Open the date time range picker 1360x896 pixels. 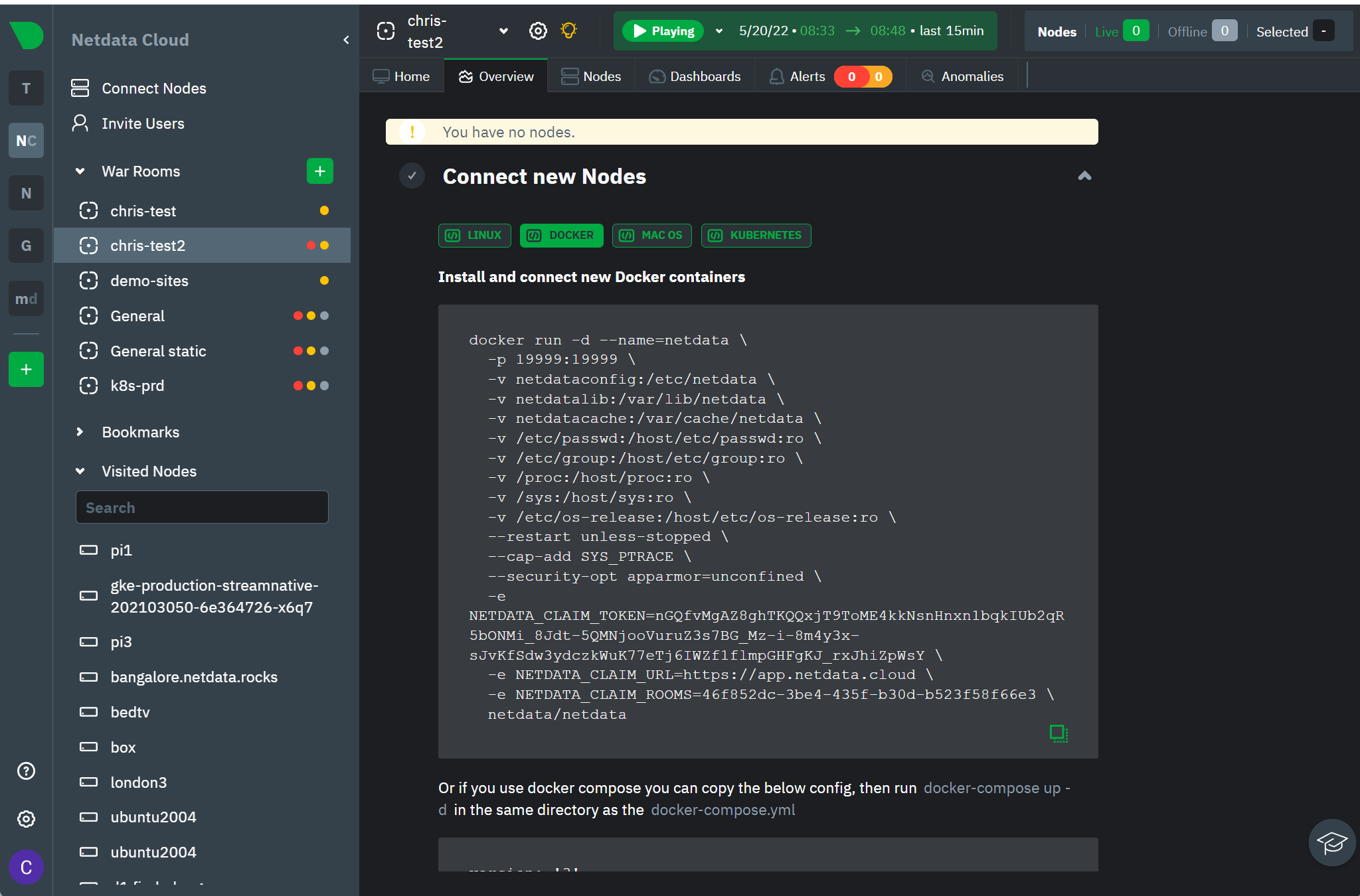(x=861, y=31)
